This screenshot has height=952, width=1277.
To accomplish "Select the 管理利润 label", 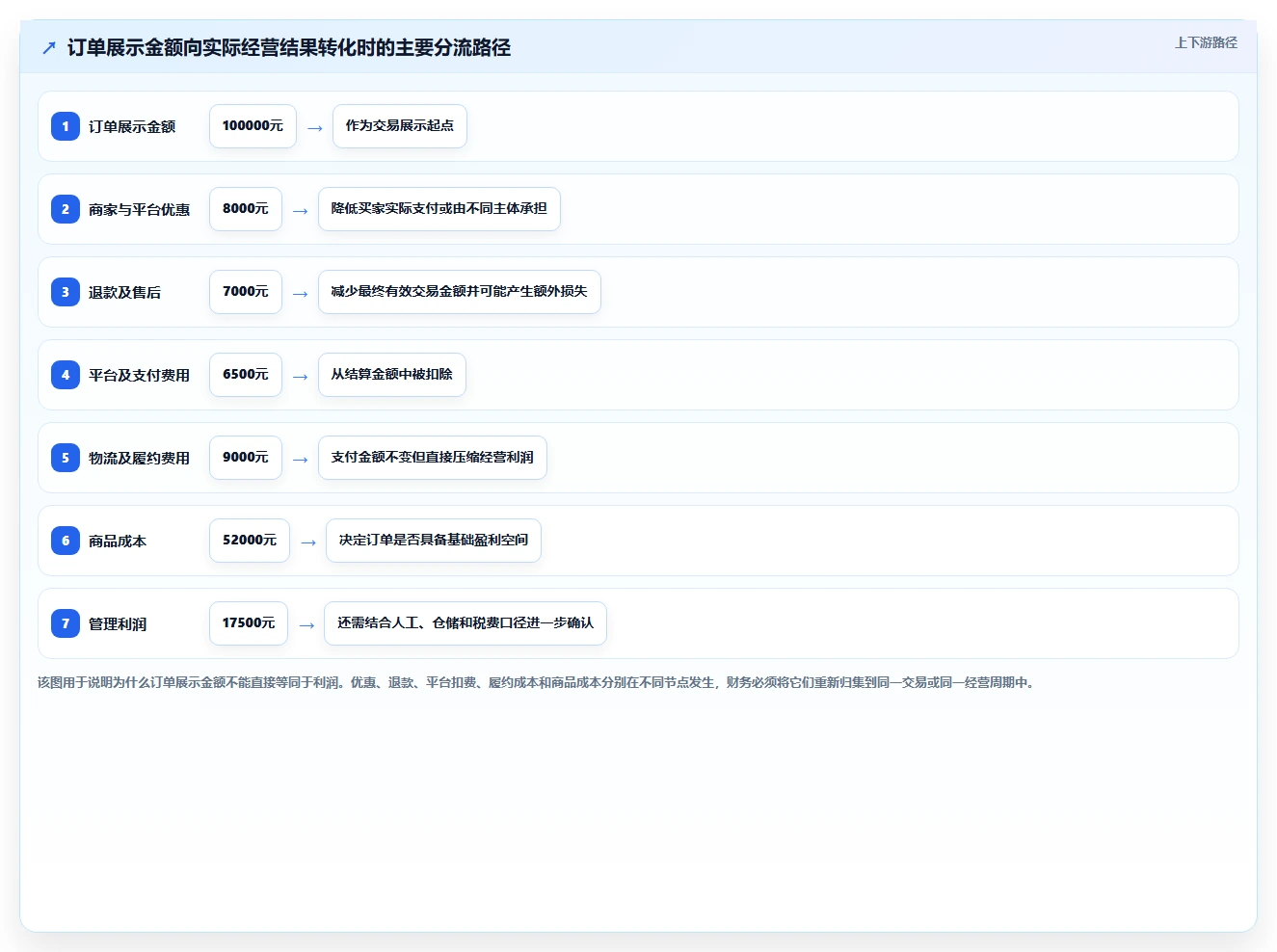I will point(118,623).
